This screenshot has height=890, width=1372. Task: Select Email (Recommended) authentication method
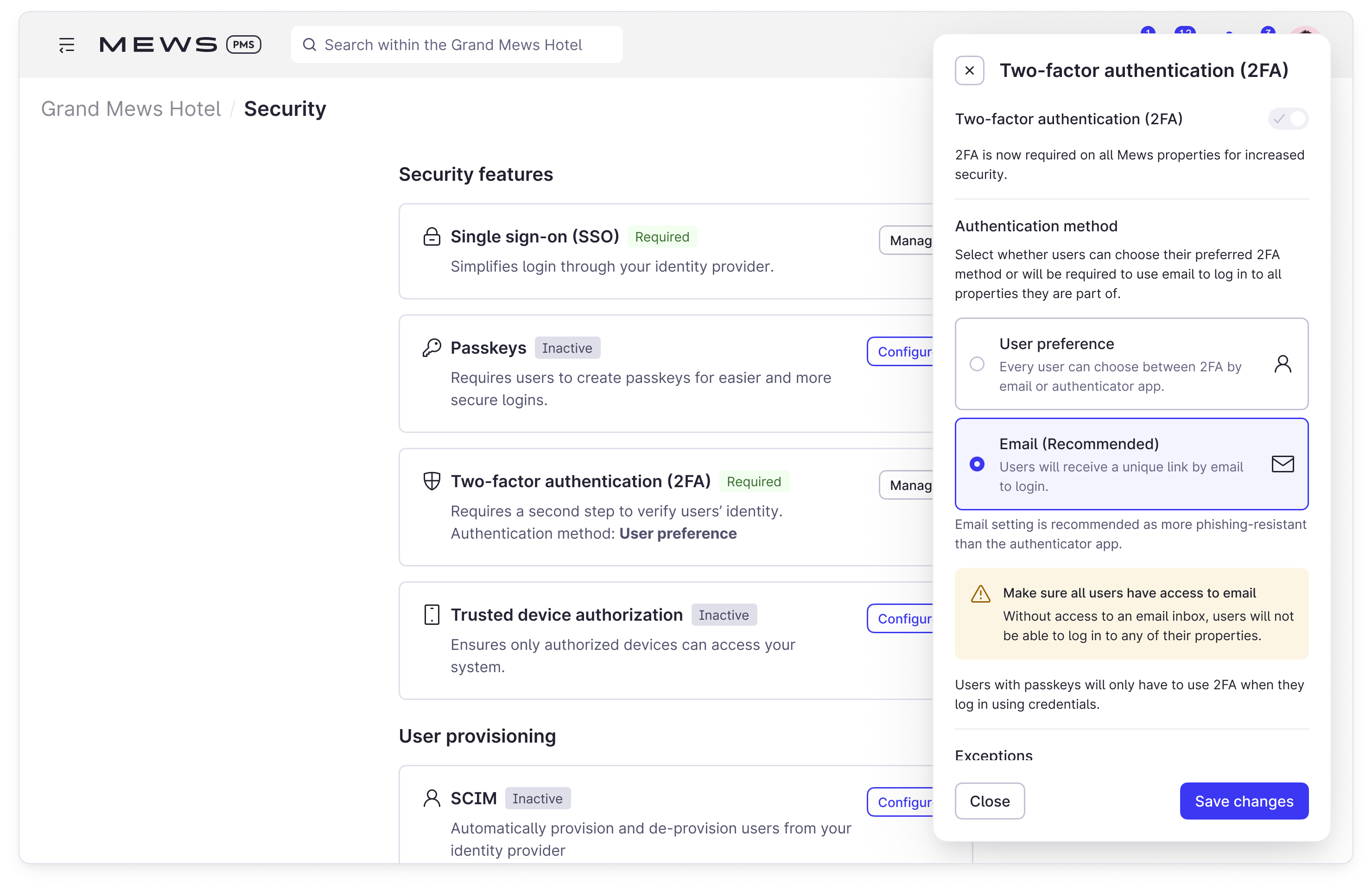click(x=1131, y=464)
